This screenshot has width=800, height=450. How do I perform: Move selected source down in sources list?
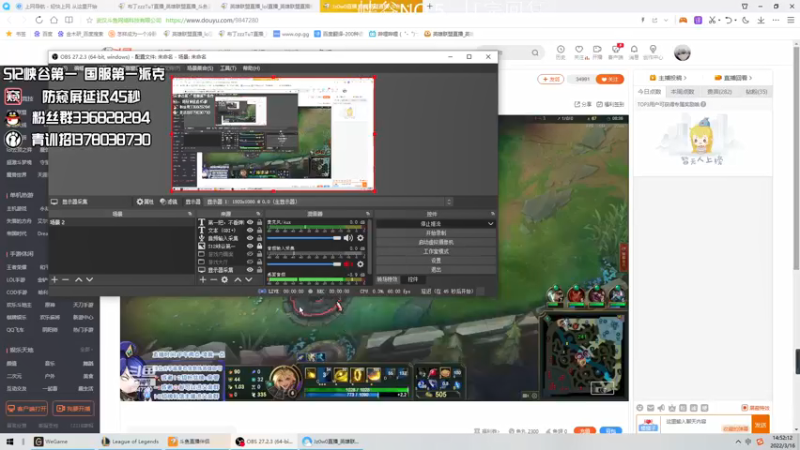tap(248, 280)
